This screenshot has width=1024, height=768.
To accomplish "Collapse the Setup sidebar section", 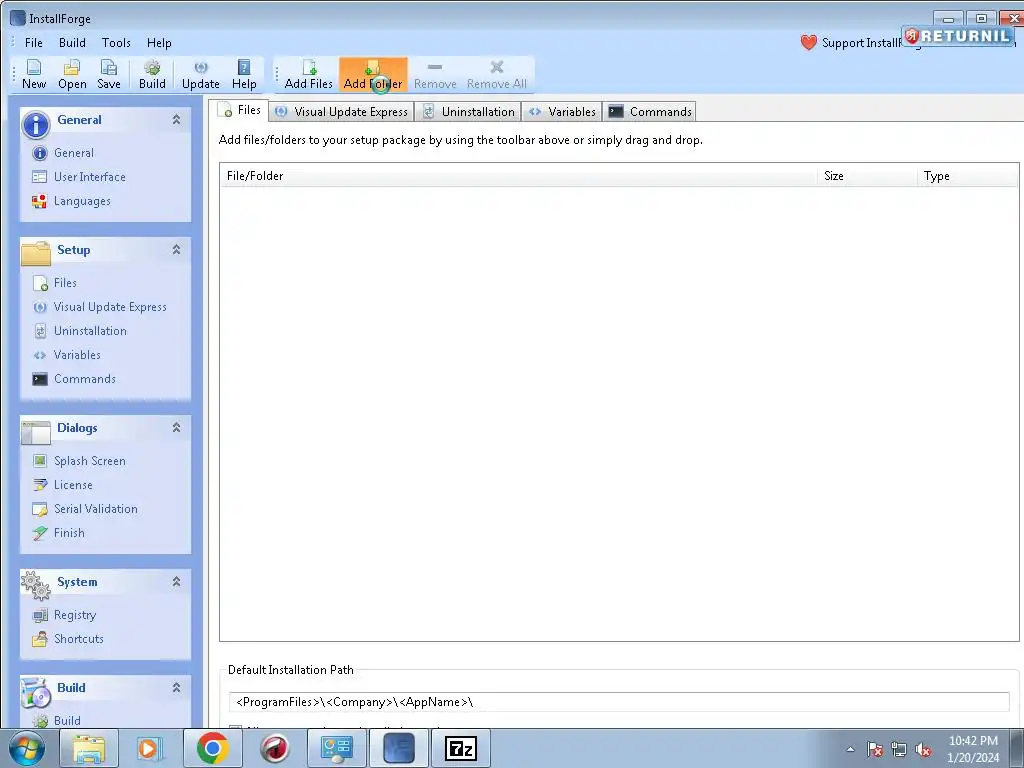I will coord(176,249).
